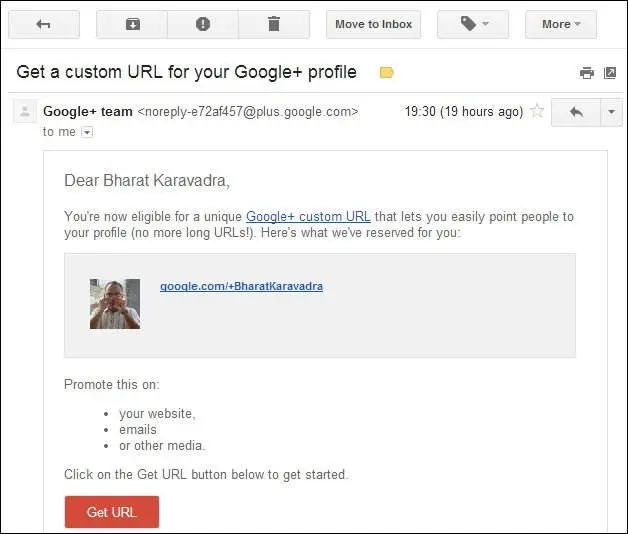Expand the reply options dropdown arrow
628x534 pixels.
(x=611, y=112)
